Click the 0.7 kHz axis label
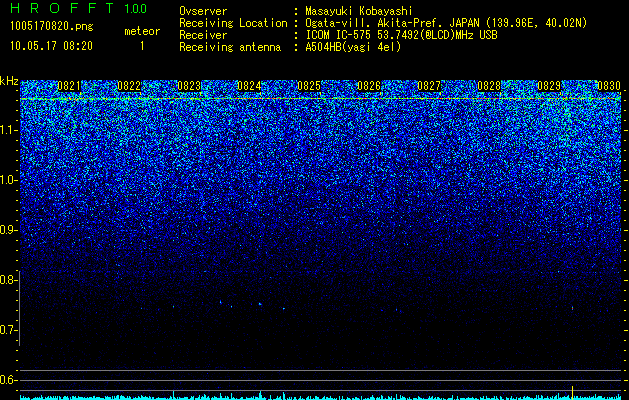The height and width of the screenshot is (400, 629). coord(8,330)
